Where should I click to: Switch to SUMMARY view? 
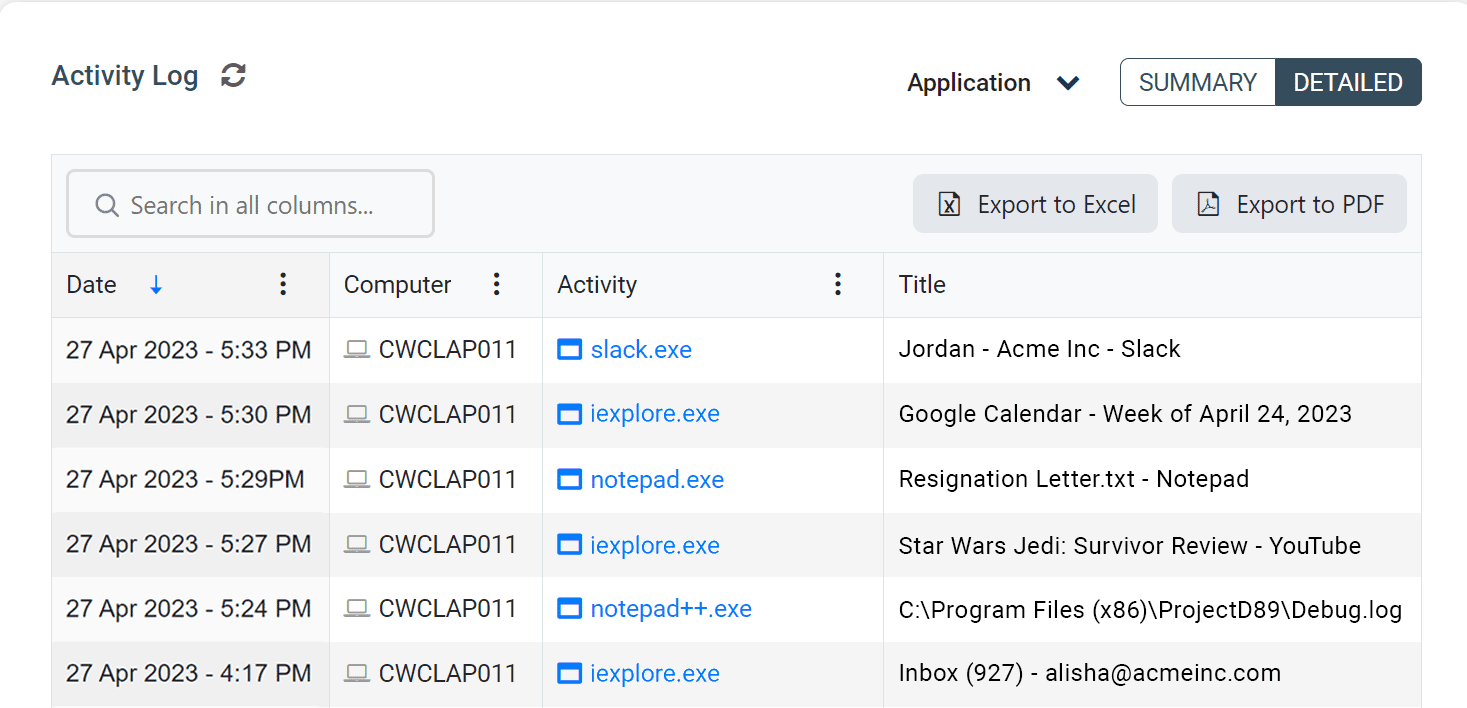tap(1197, 82)
